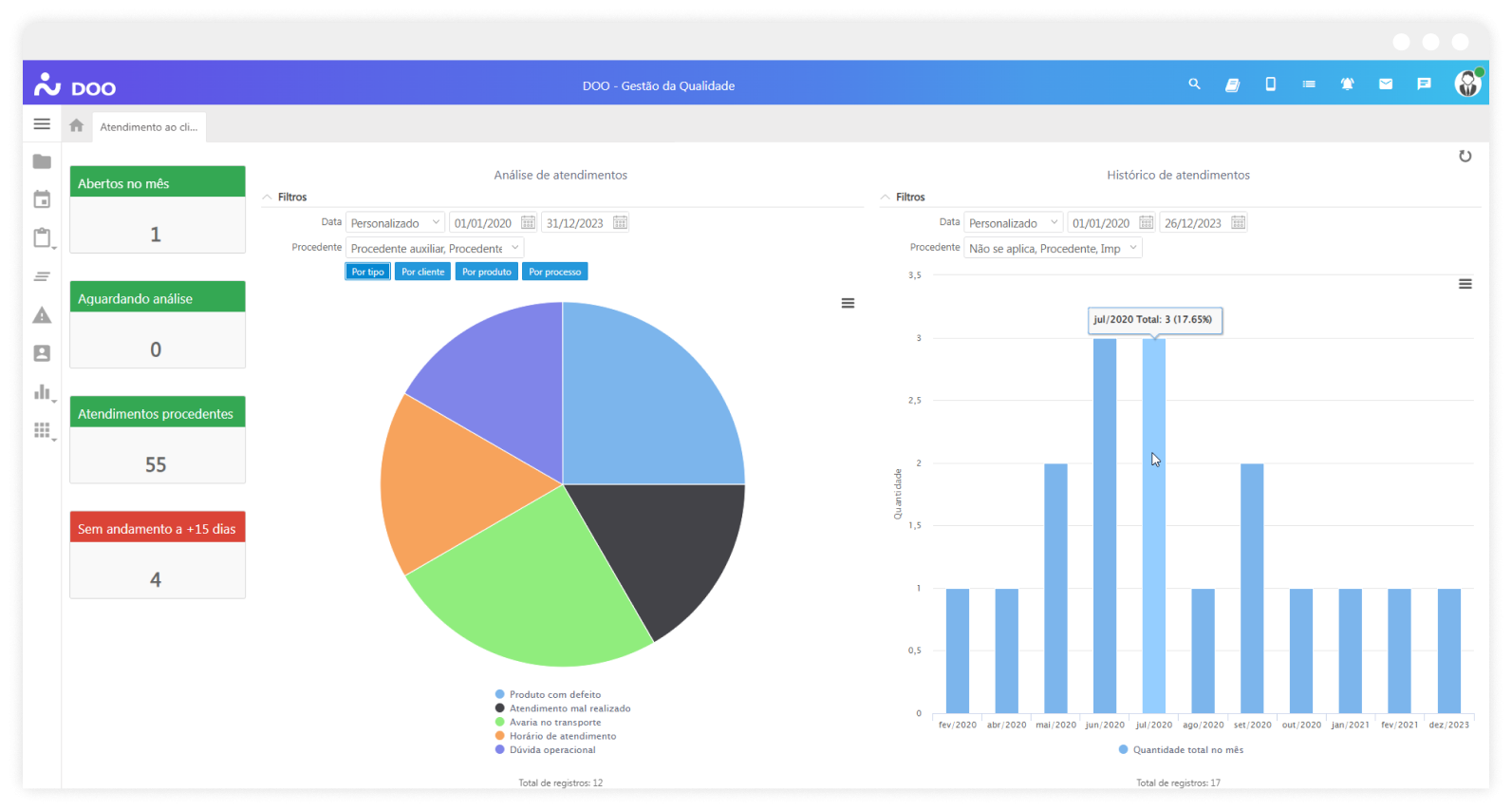Click the jun/2020 bar
Screen dimensions: 1512x811
click(1105, 526)
